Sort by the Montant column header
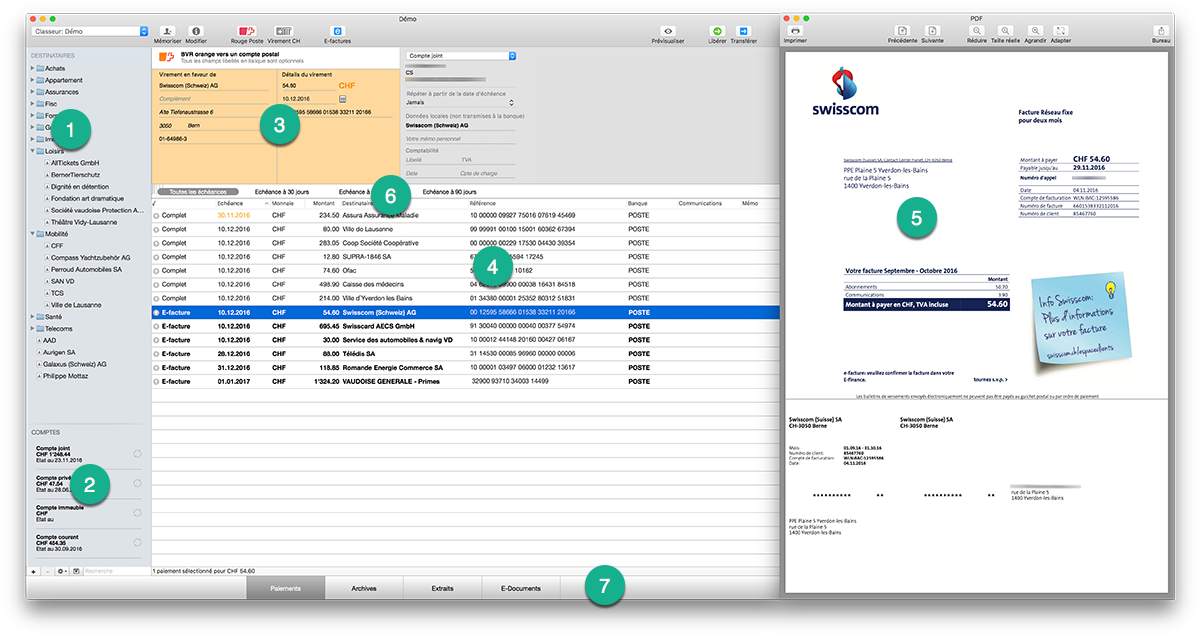The width and height of the screenshot is (1200, 636). [x=324, y=203]
